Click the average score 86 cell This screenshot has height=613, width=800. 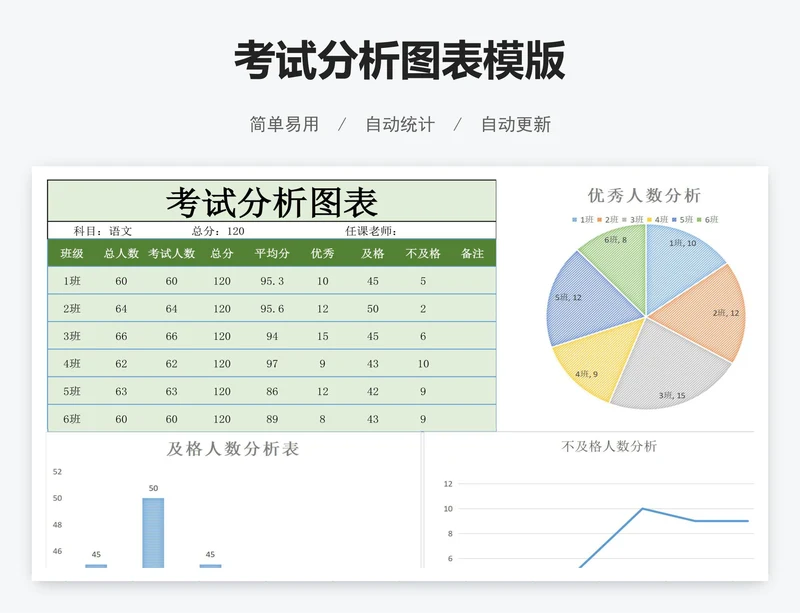coord(272,391)
